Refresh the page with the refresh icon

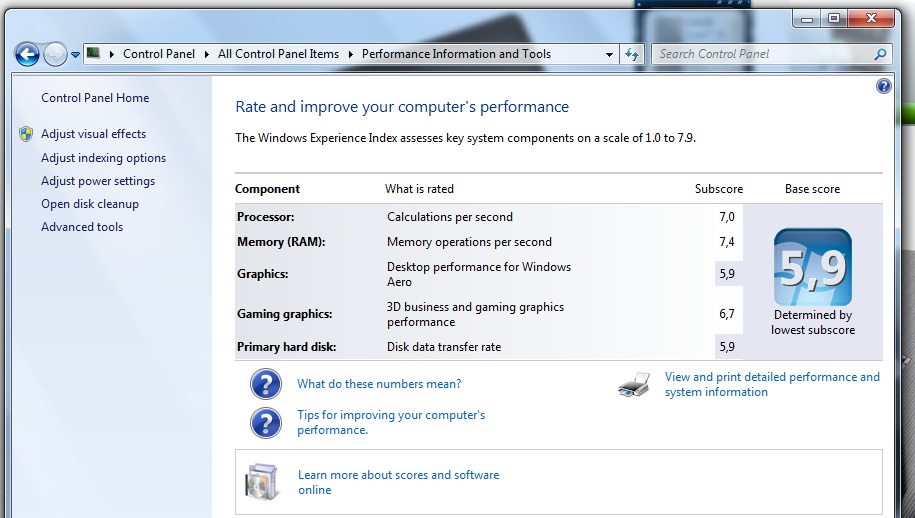click(x=632, y=54)
